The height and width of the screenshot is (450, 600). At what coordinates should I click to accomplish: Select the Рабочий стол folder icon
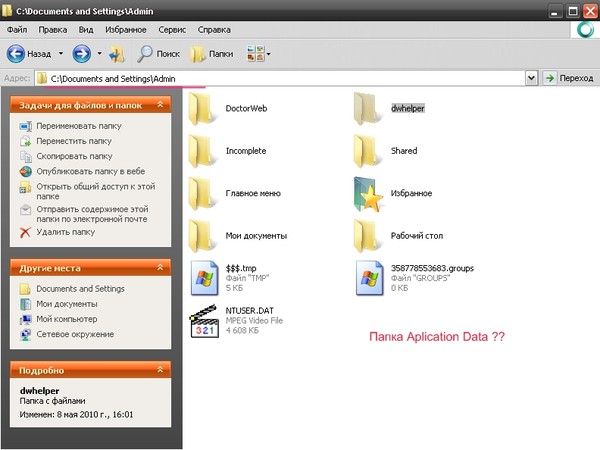367,236
